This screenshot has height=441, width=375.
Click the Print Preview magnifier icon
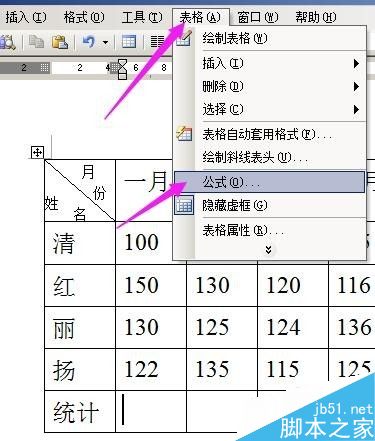pyautogui.click(x=8, y=42)
